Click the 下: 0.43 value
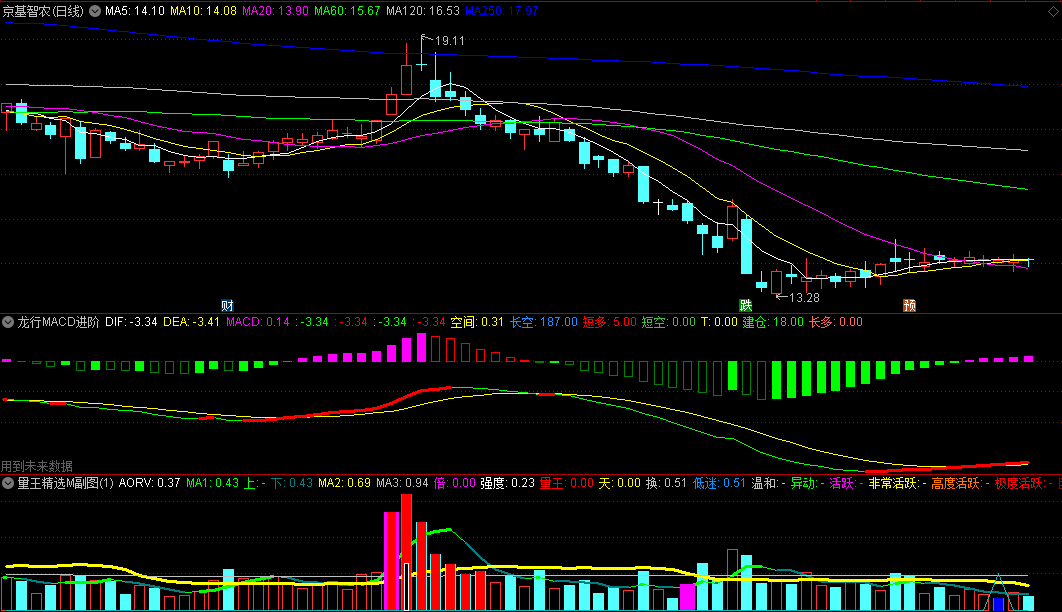The height and width of the screenshot is (612, 1062). pyautogui.click(x=292, y=483)
